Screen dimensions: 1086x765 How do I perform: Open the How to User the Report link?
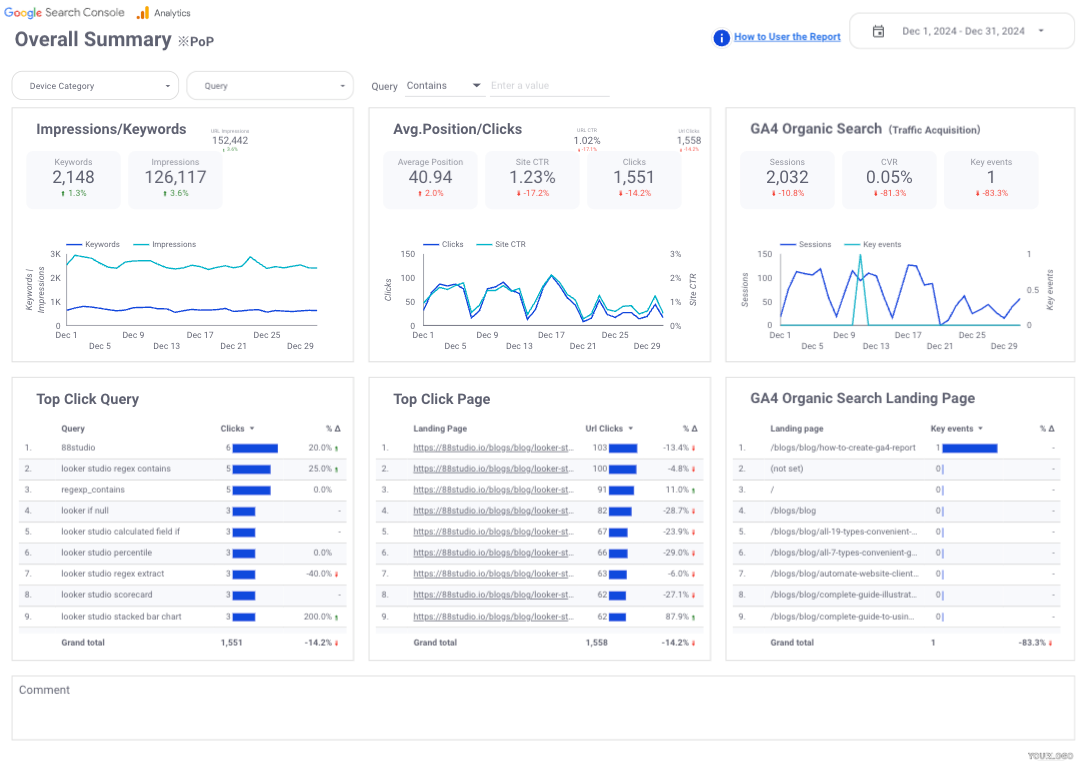tap(787, 37)
